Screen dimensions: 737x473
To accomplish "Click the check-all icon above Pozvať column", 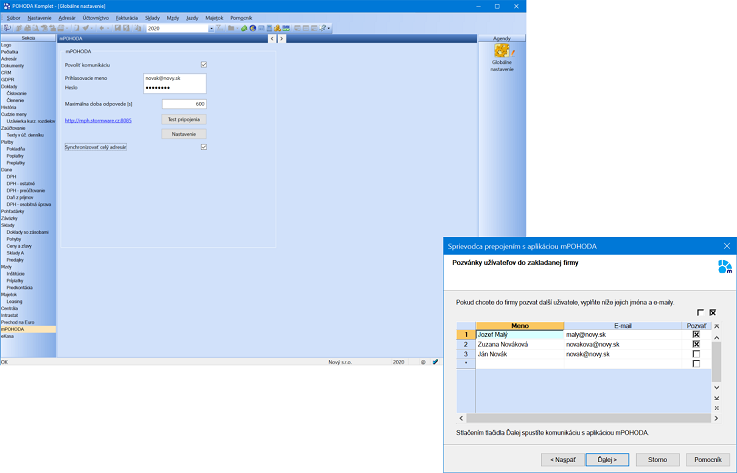I will point(713,312).
